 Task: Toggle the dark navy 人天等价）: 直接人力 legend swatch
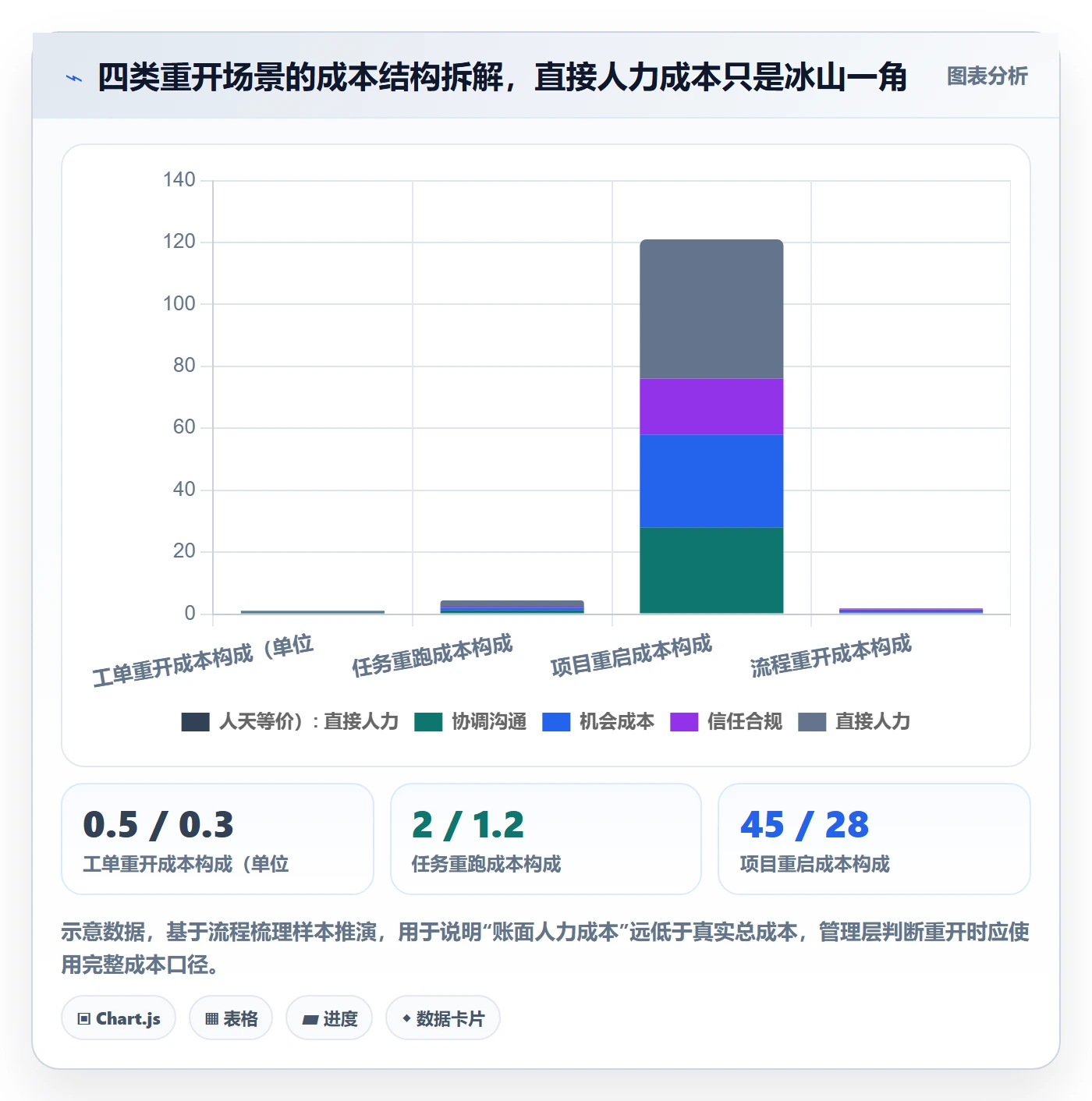(x=195, y=722)
